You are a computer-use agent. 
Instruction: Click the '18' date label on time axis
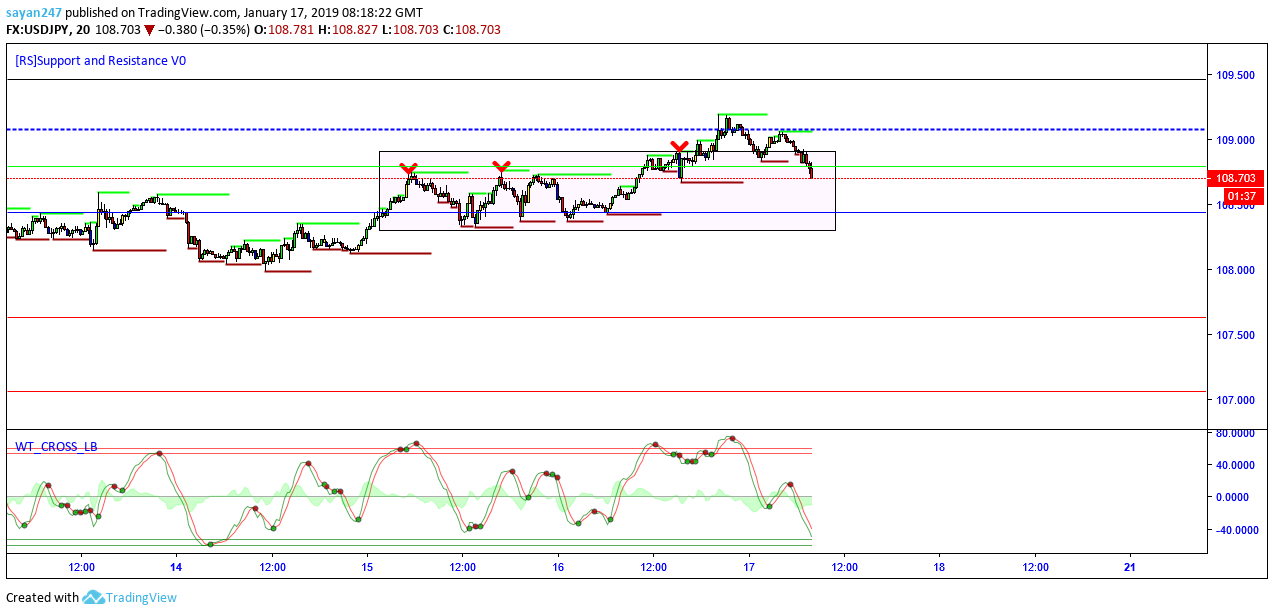coord(940,567)
